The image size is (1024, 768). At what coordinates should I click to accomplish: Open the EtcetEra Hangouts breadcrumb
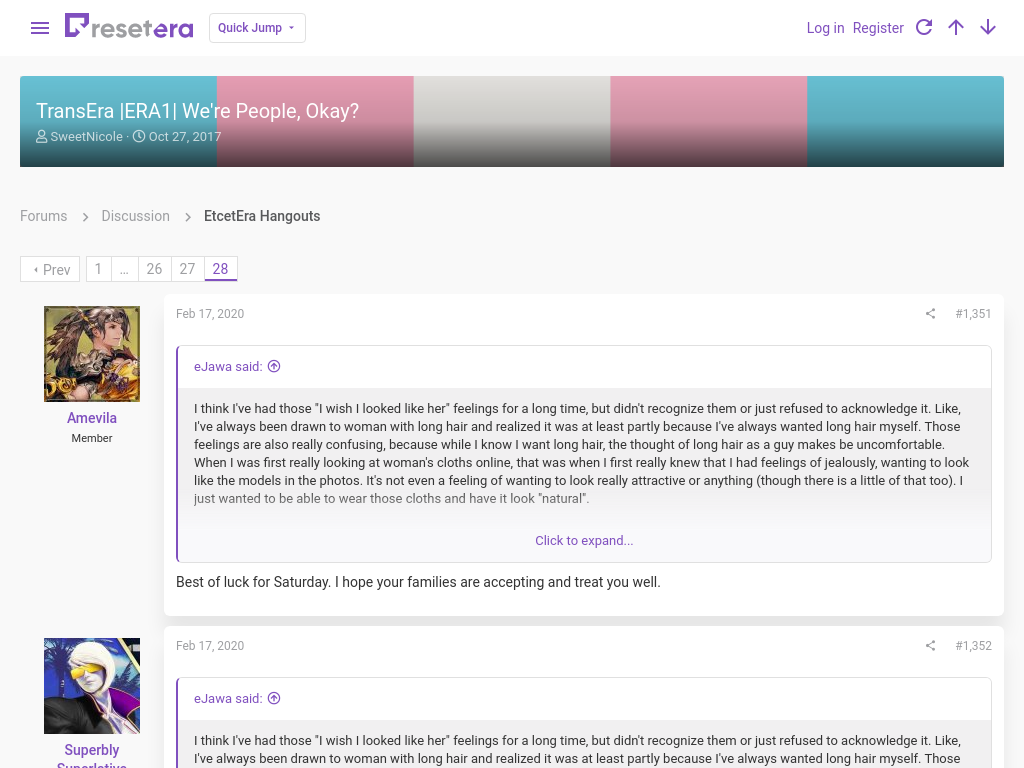[262, 216]
